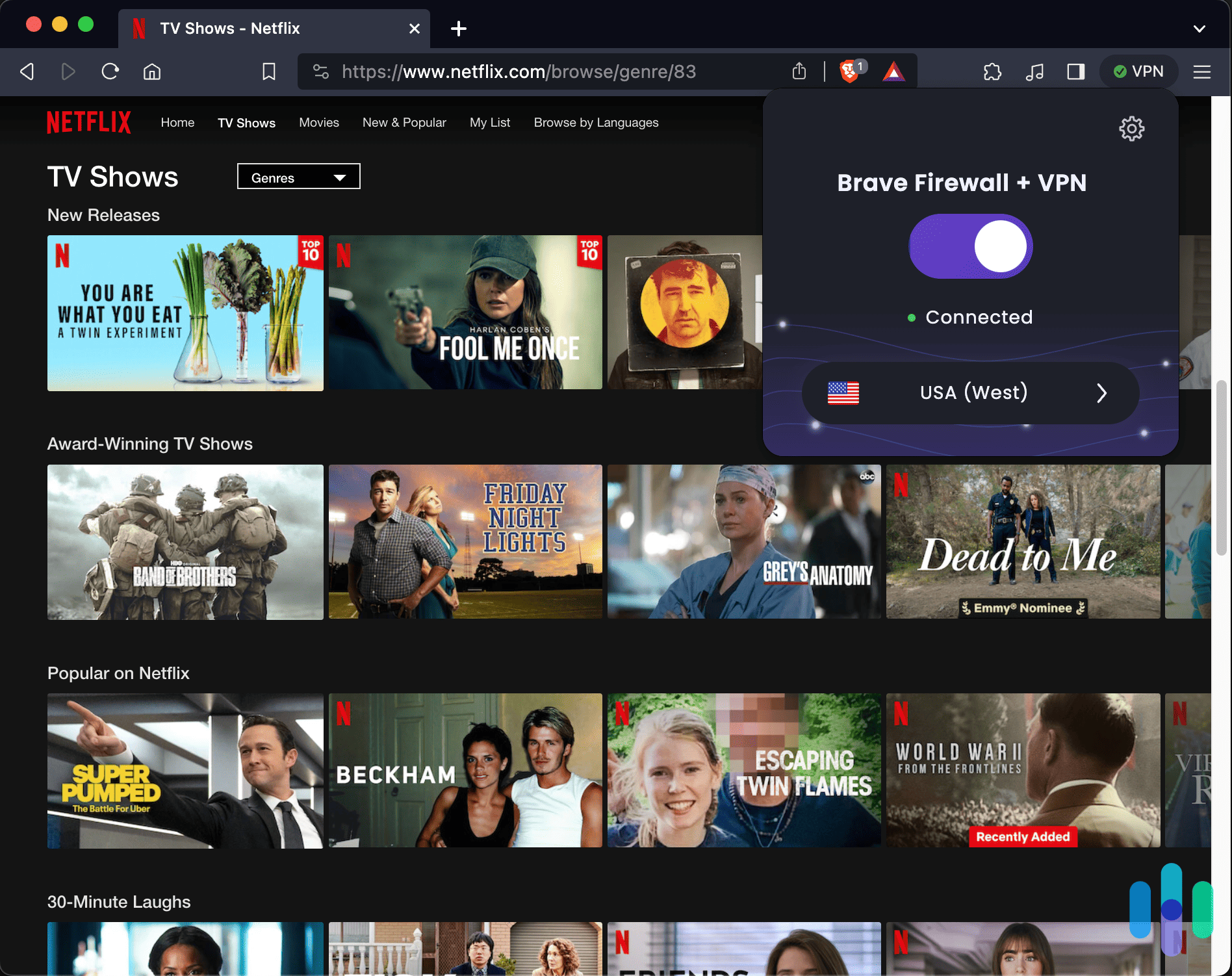Screen dimensions: 1232x976
Task: Open the Brave Rewards icon
Action: [x=894, y=71]
